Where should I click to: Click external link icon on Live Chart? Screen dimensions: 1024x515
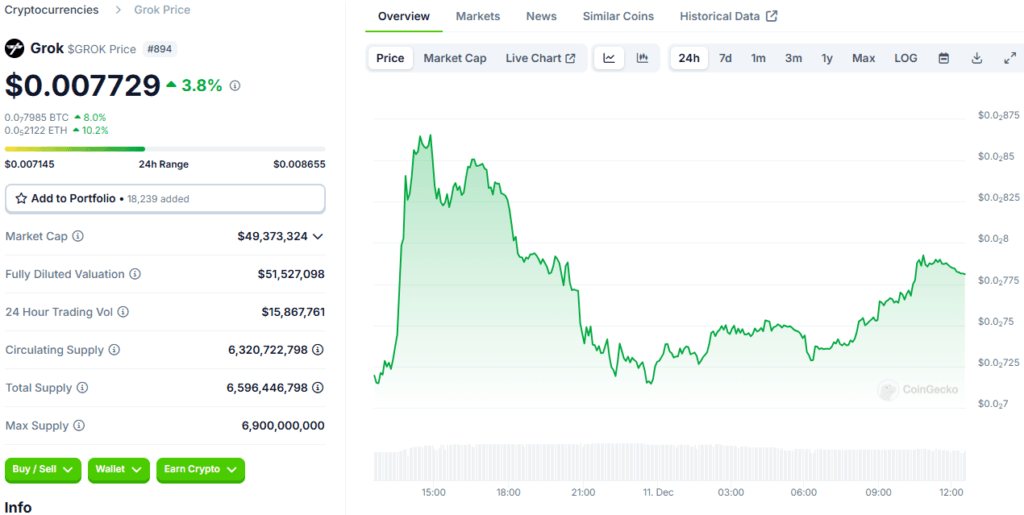570,58
